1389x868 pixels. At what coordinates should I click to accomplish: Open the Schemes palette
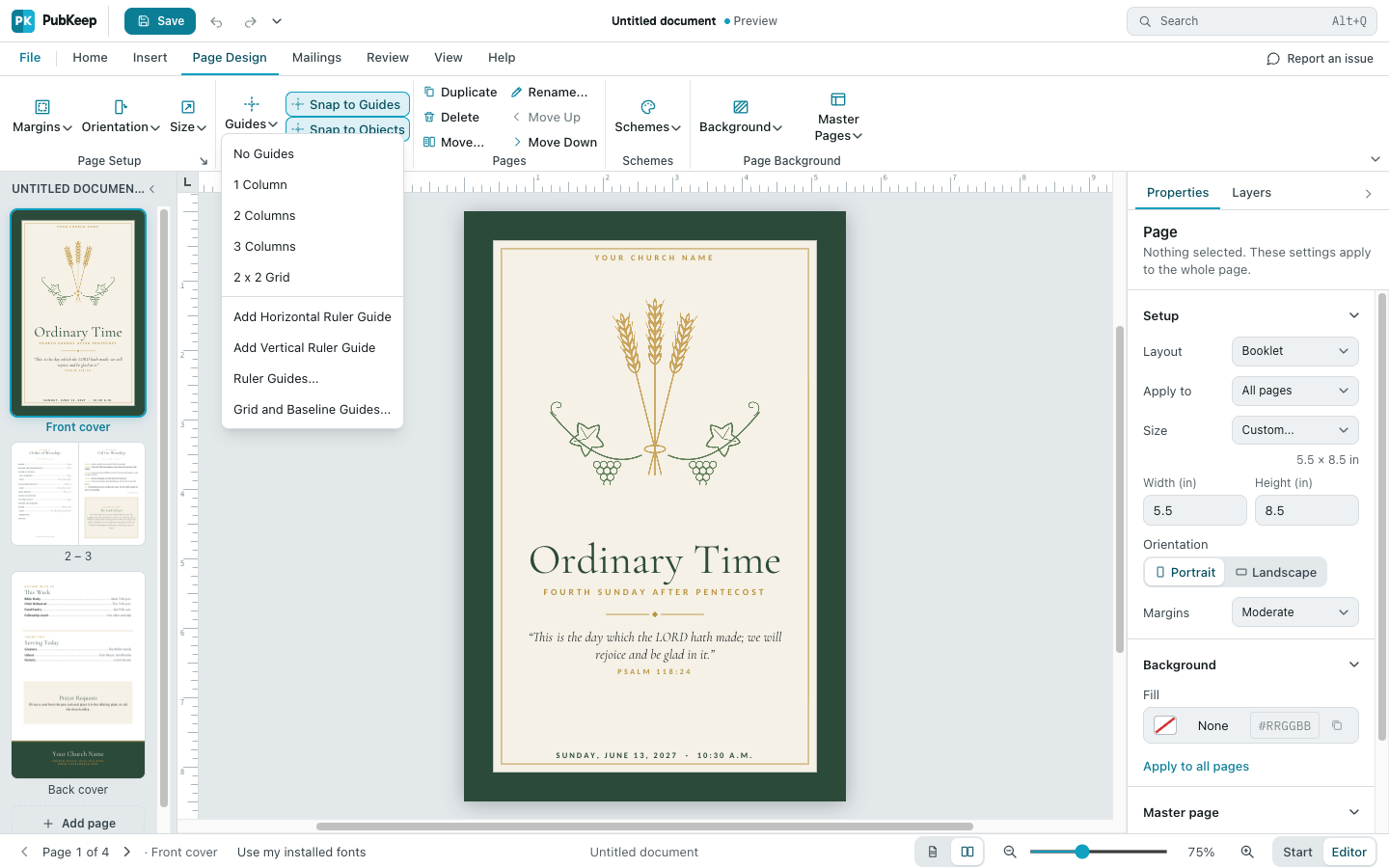648,116
